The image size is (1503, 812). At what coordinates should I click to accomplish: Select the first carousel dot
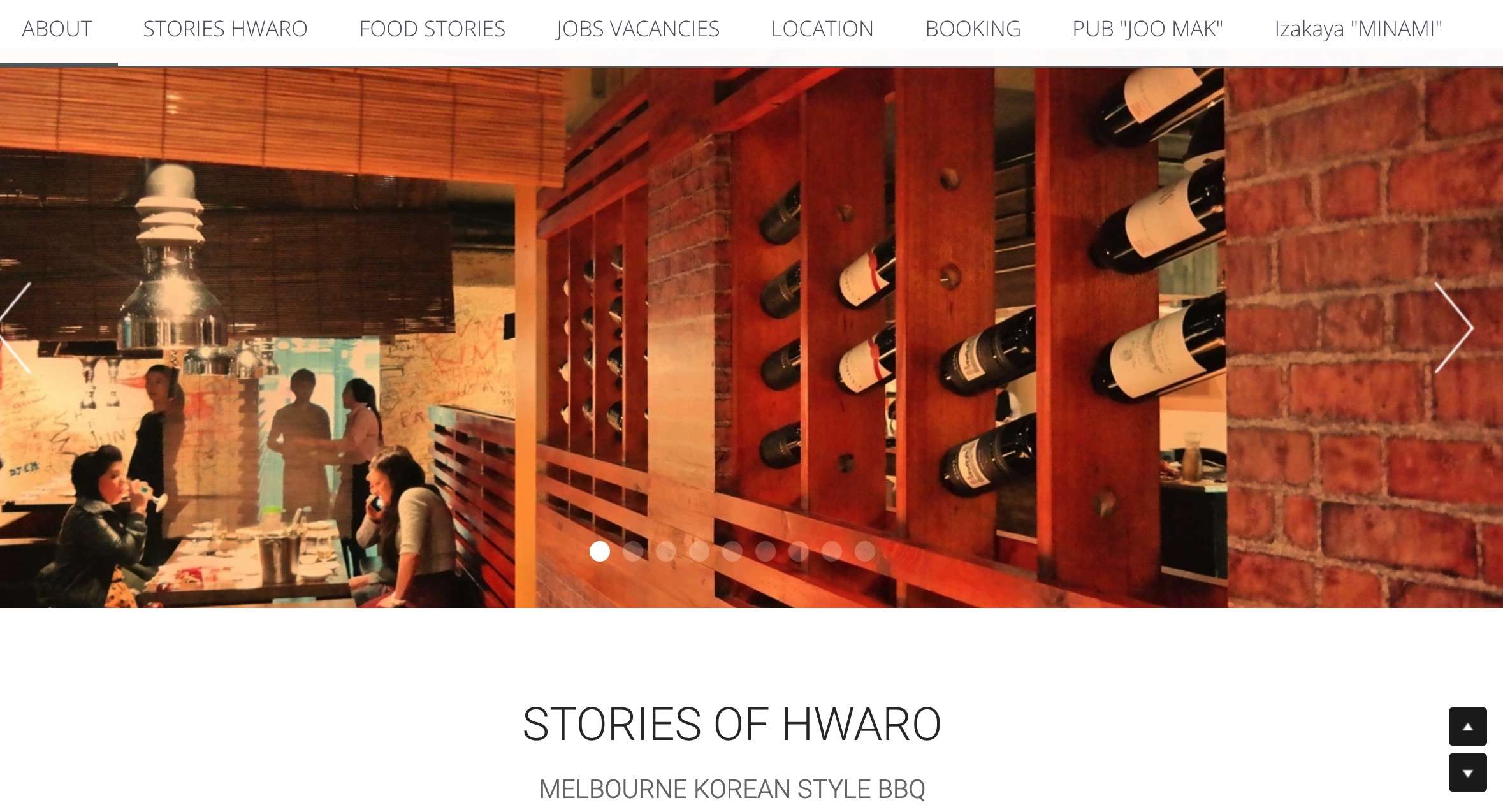pos(600,551)
